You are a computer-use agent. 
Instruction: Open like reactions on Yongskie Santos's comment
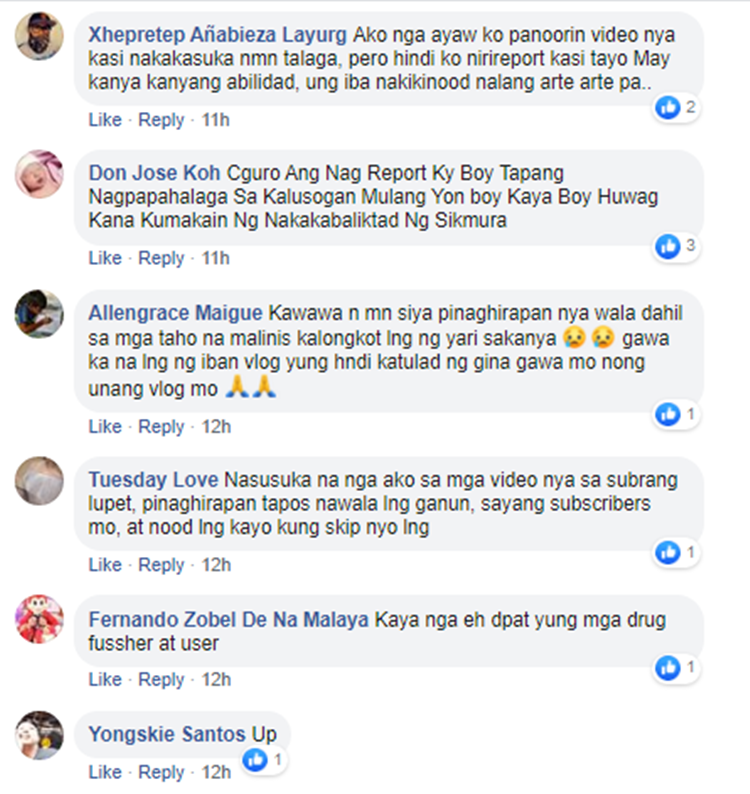264,760
